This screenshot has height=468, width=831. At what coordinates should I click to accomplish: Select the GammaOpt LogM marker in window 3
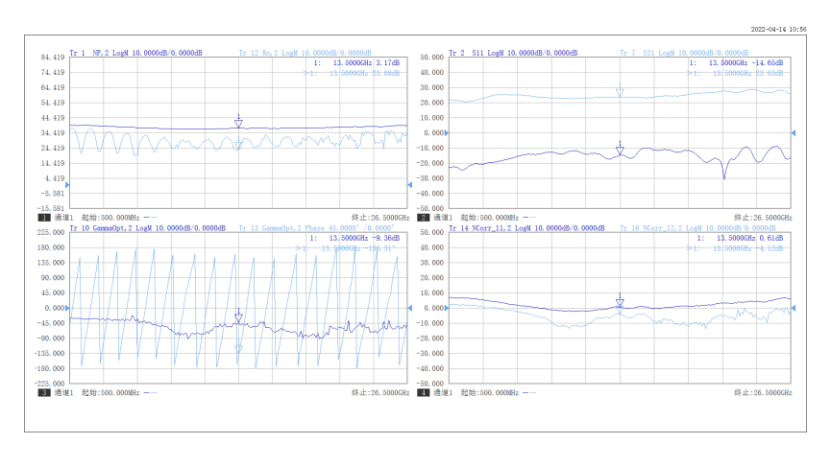pos(238,317)
